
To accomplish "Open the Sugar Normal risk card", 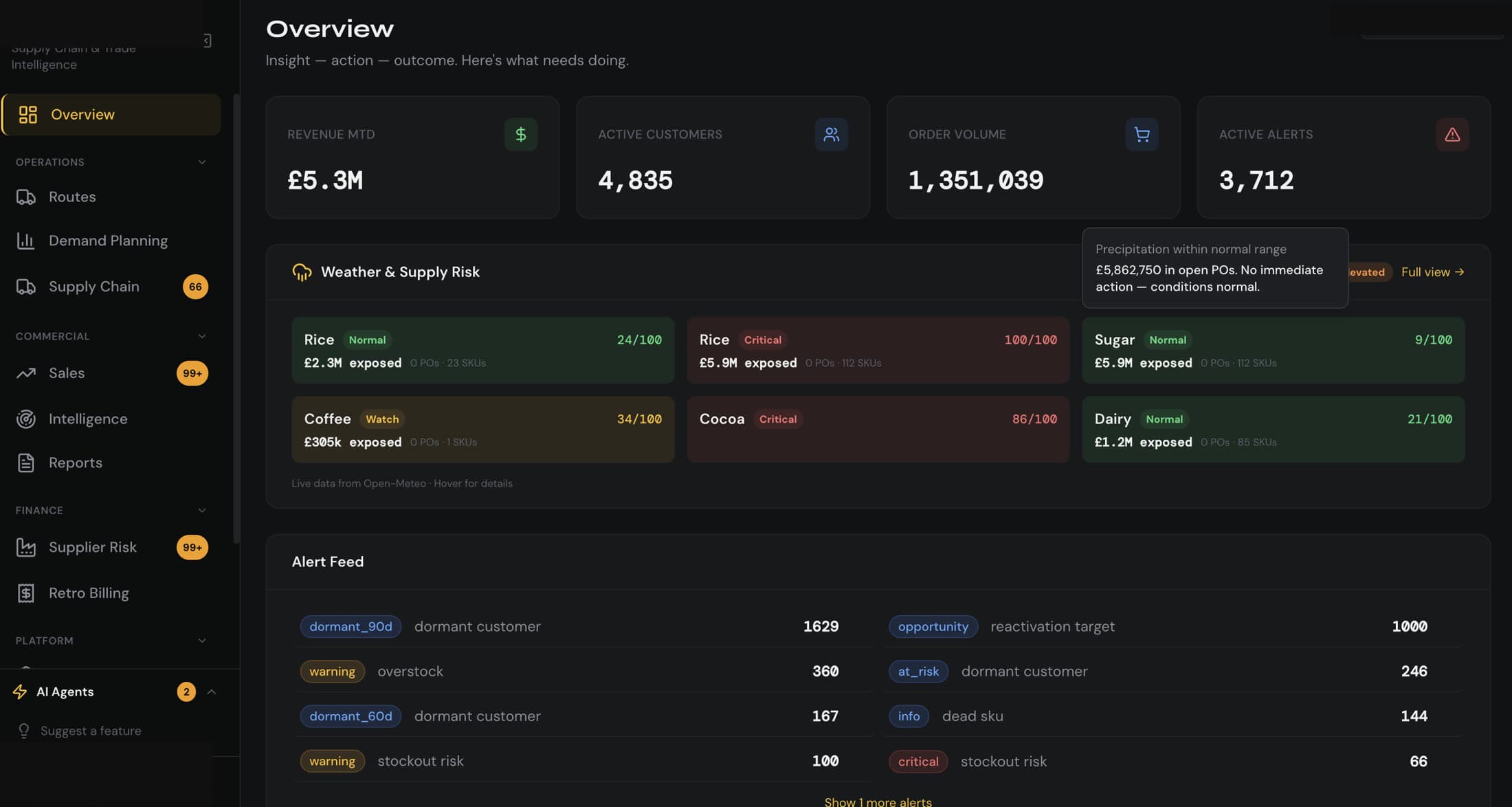I will pos(1273,350).
